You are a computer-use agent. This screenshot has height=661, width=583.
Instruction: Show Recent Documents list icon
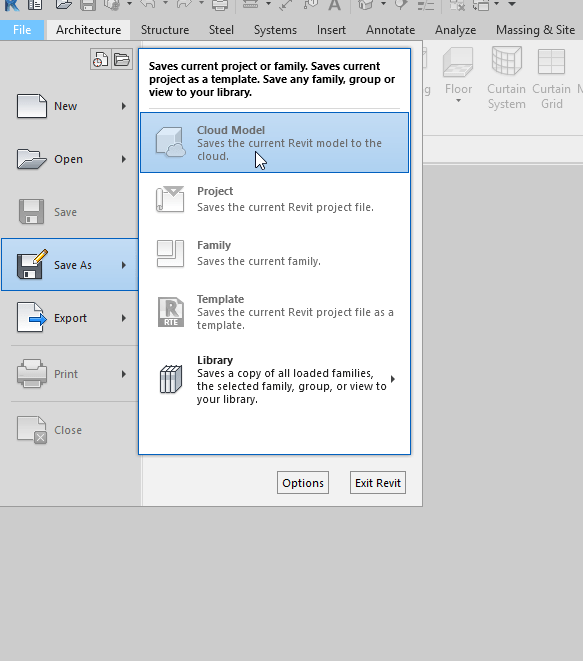click(100, 59)
